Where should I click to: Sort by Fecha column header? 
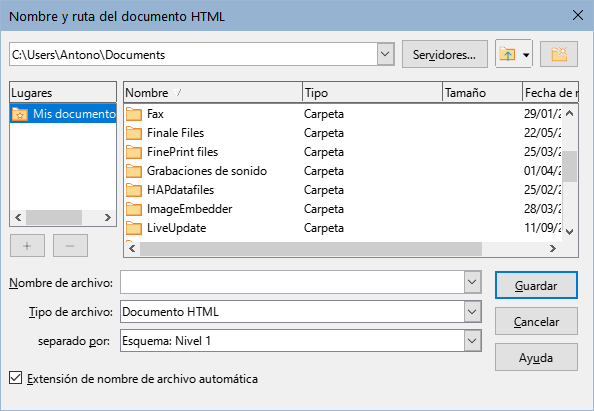[550, 92]
